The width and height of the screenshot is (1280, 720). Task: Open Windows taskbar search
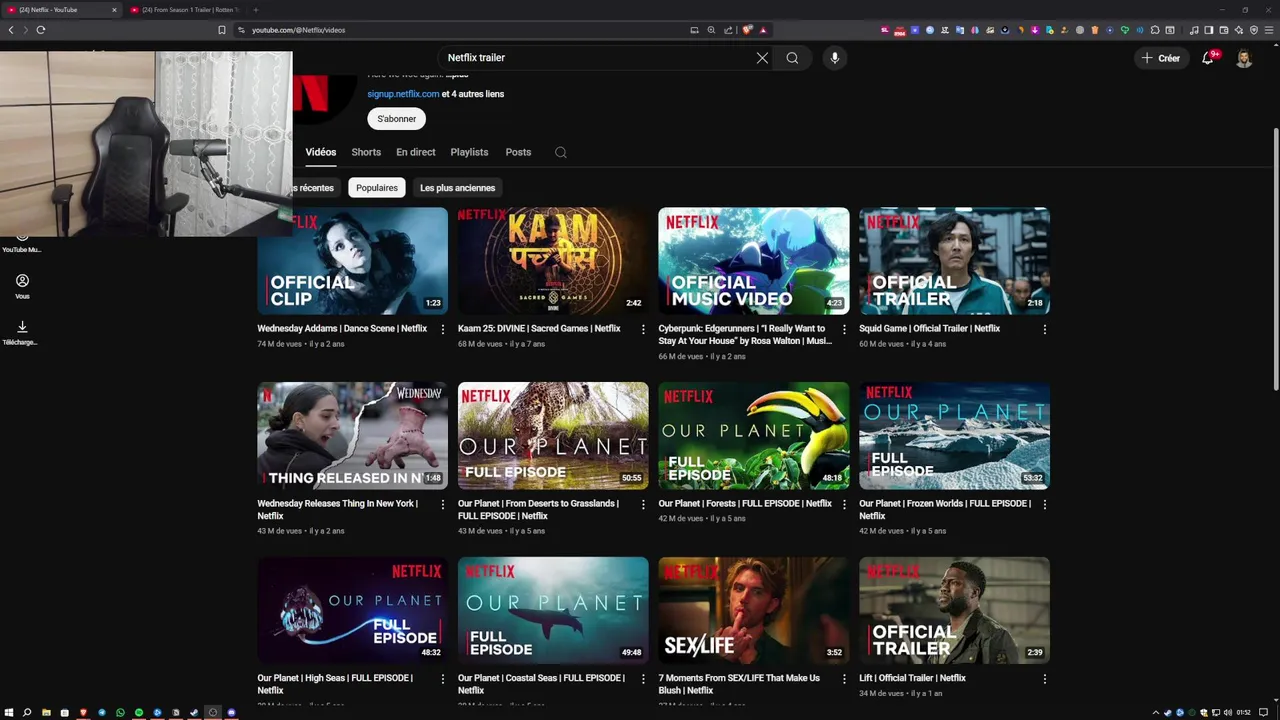point(27,712)
